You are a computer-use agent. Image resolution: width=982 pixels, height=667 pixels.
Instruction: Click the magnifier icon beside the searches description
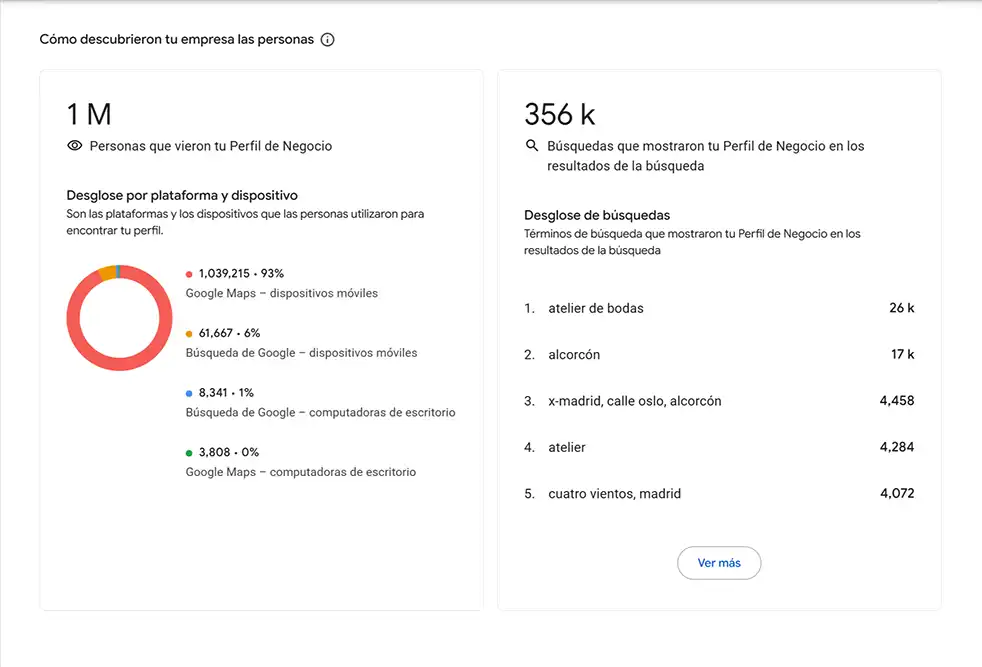pyautogui.click(x=532, y=145)
